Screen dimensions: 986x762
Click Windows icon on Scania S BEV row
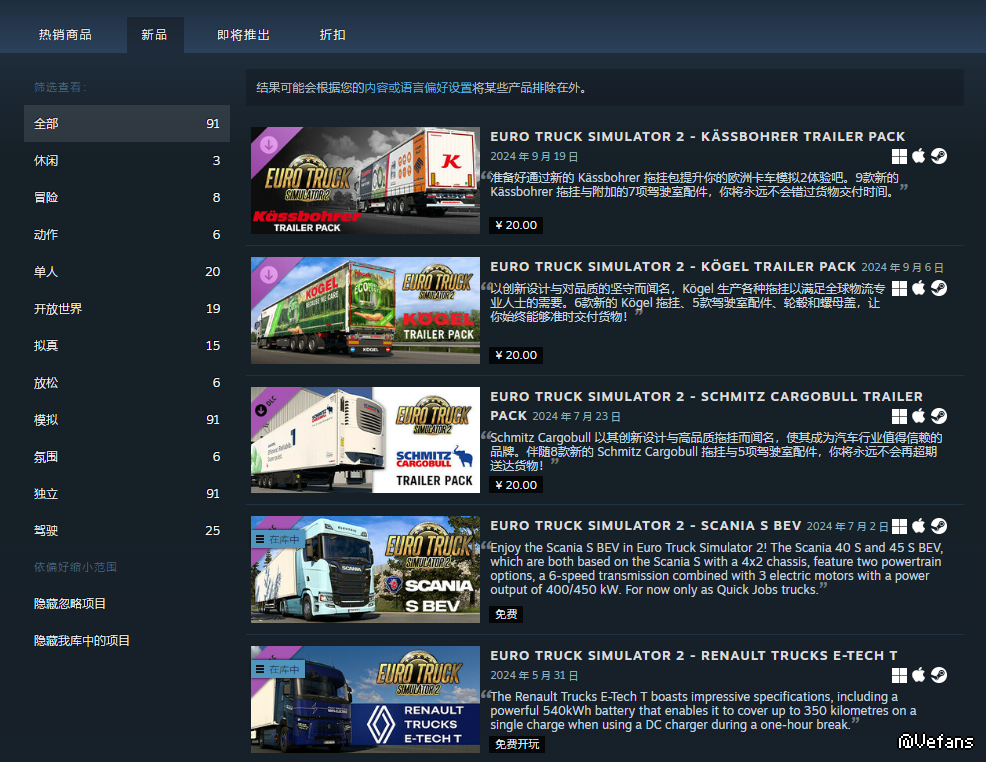point(899,526)
